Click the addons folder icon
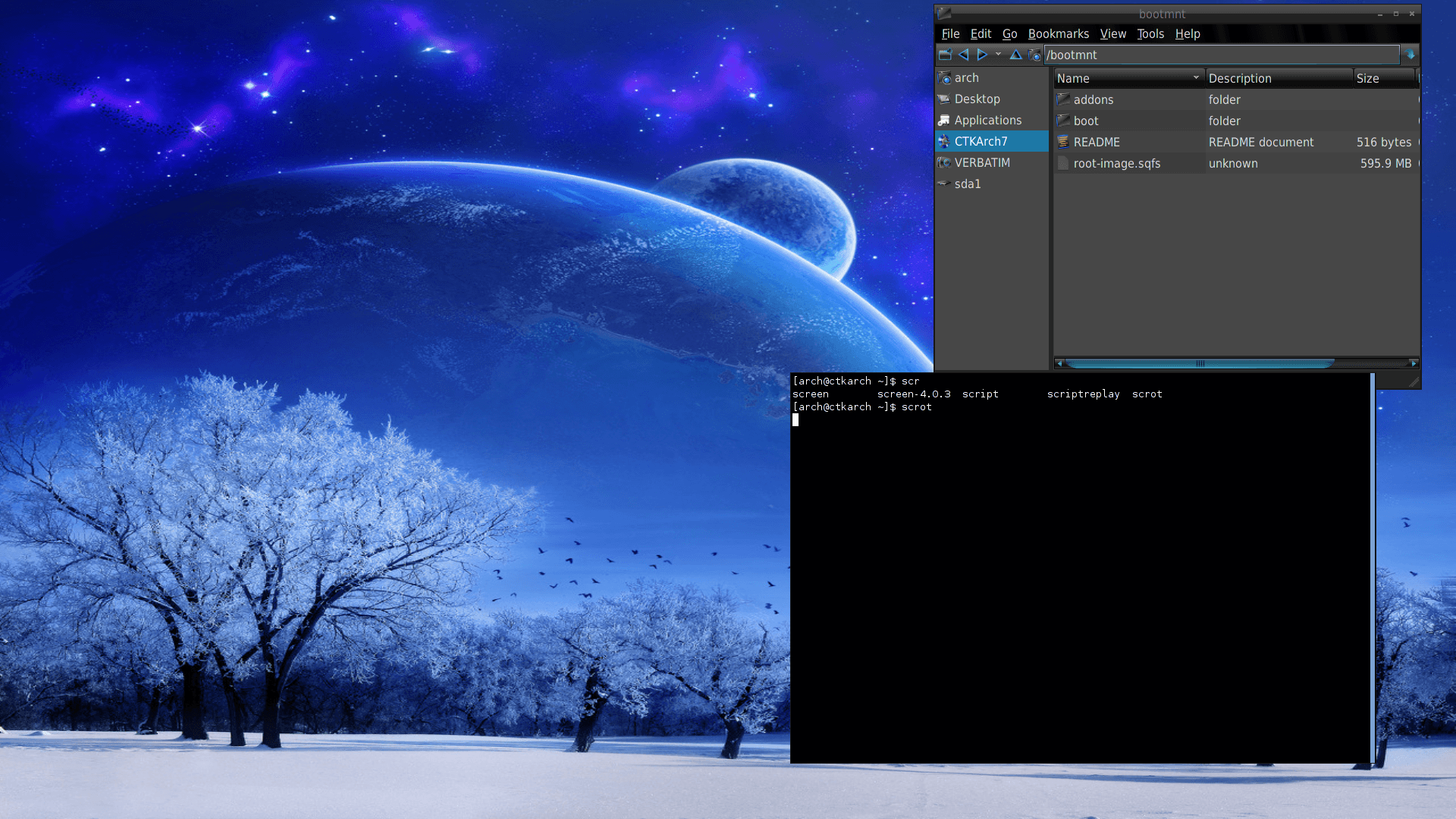Screen dimensions: 1456x819 pyautogui.click(x=1063, y=99)
